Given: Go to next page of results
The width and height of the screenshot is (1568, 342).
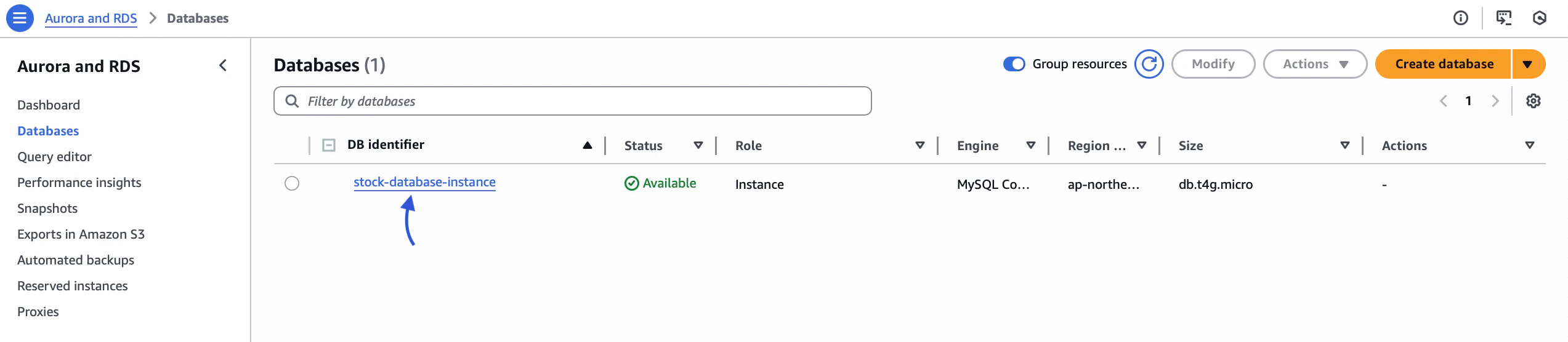Looking at the screenshot, I should pyautogui.click(x=1495, y=101).
